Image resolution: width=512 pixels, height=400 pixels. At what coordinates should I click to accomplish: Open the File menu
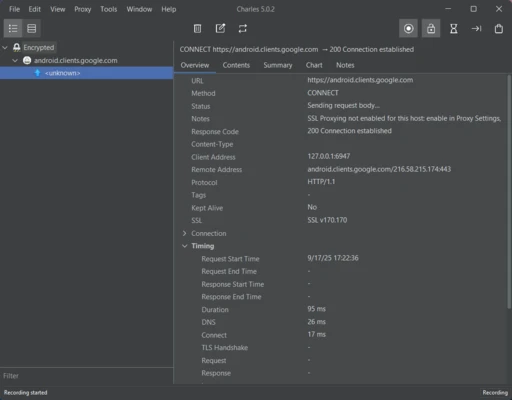(x=14, y=9)
